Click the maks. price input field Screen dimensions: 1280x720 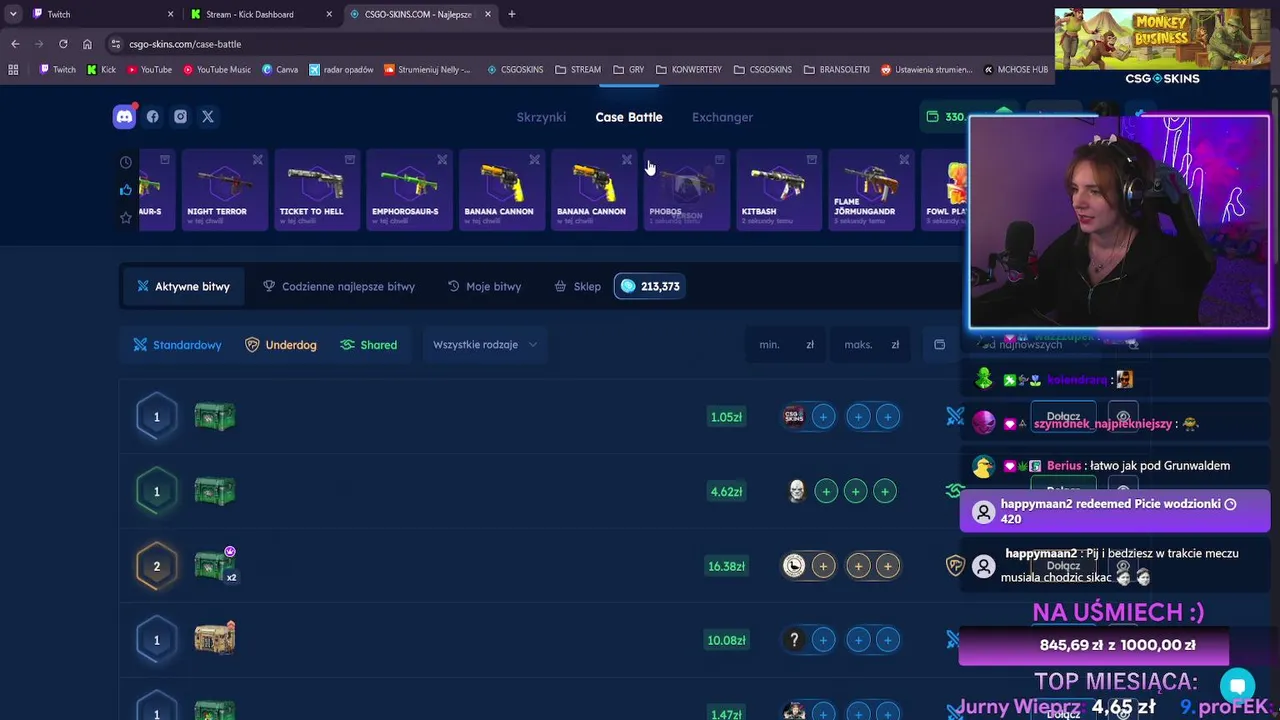click(871, 345)
